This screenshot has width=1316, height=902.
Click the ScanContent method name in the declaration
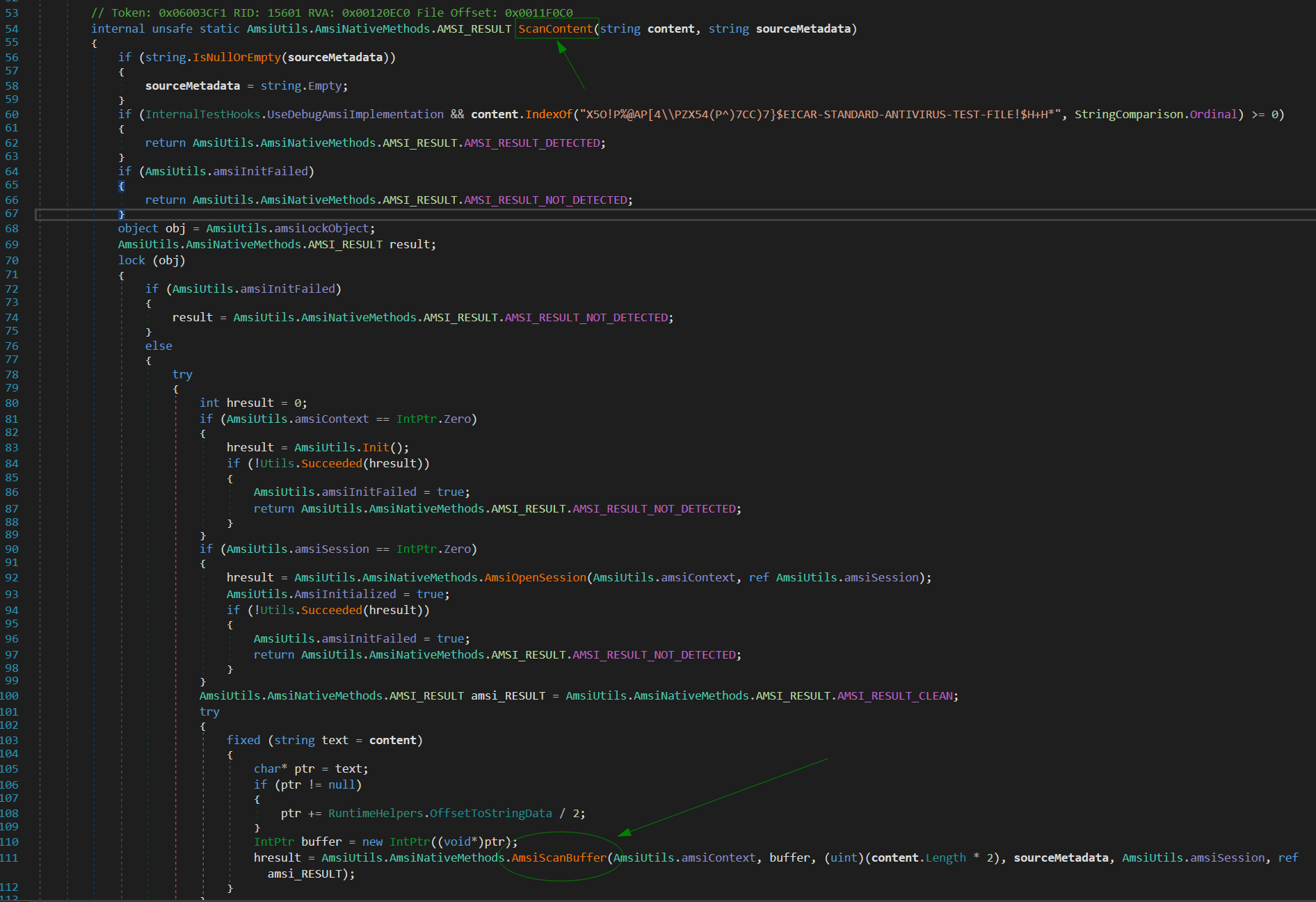point(555,29)
